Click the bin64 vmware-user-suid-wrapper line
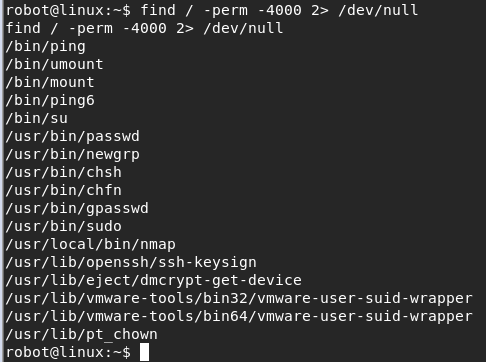This screenshot has height=362, width=486. pyautogui.click(x=239, y=316)
